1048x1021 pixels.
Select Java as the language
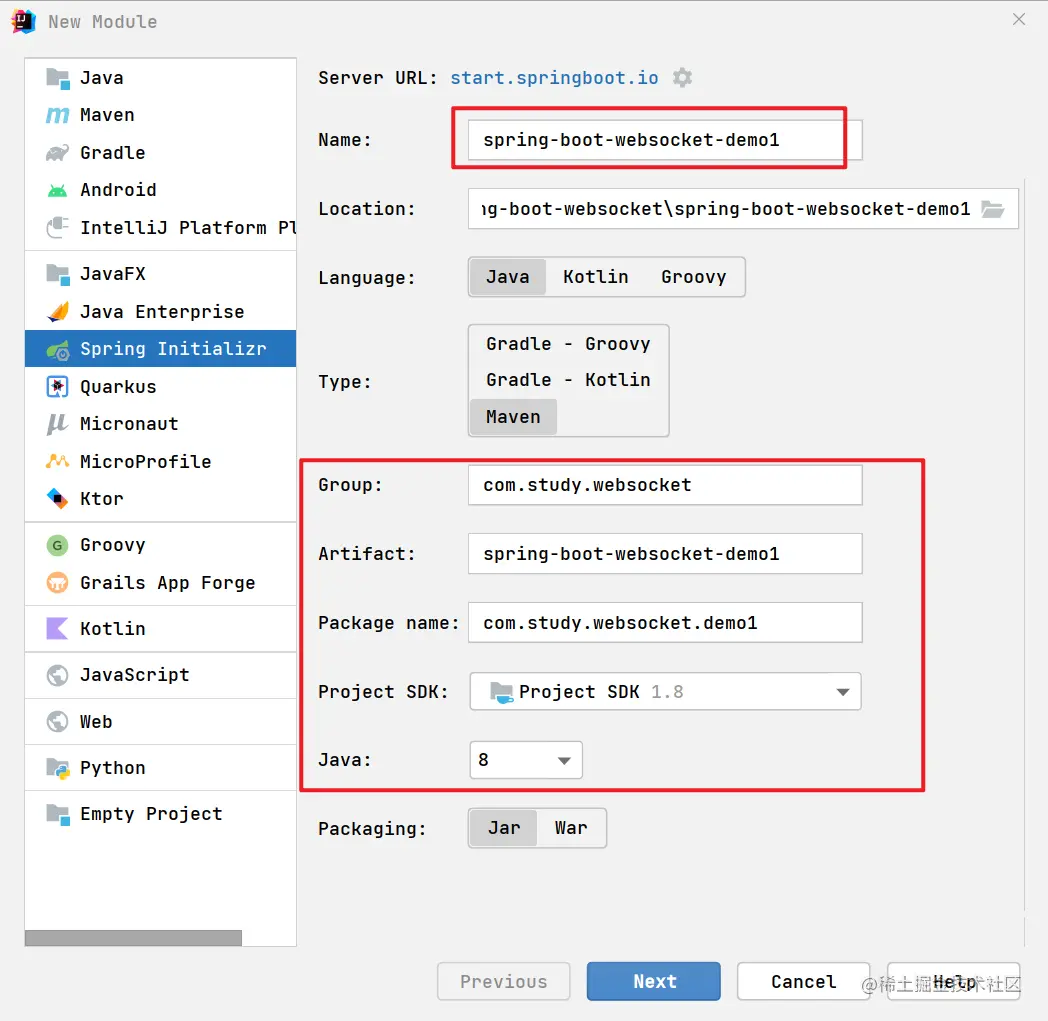click(507, 277)
